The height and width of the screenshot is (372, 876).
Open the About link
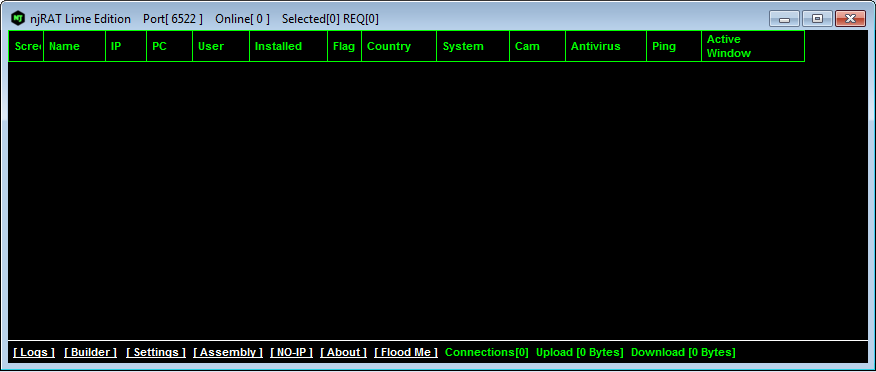pos(344,352)
